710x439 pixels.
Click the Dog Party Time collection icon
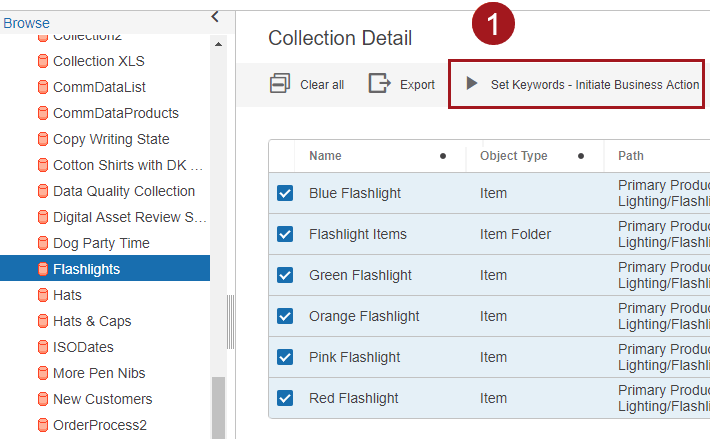point(43,243)
